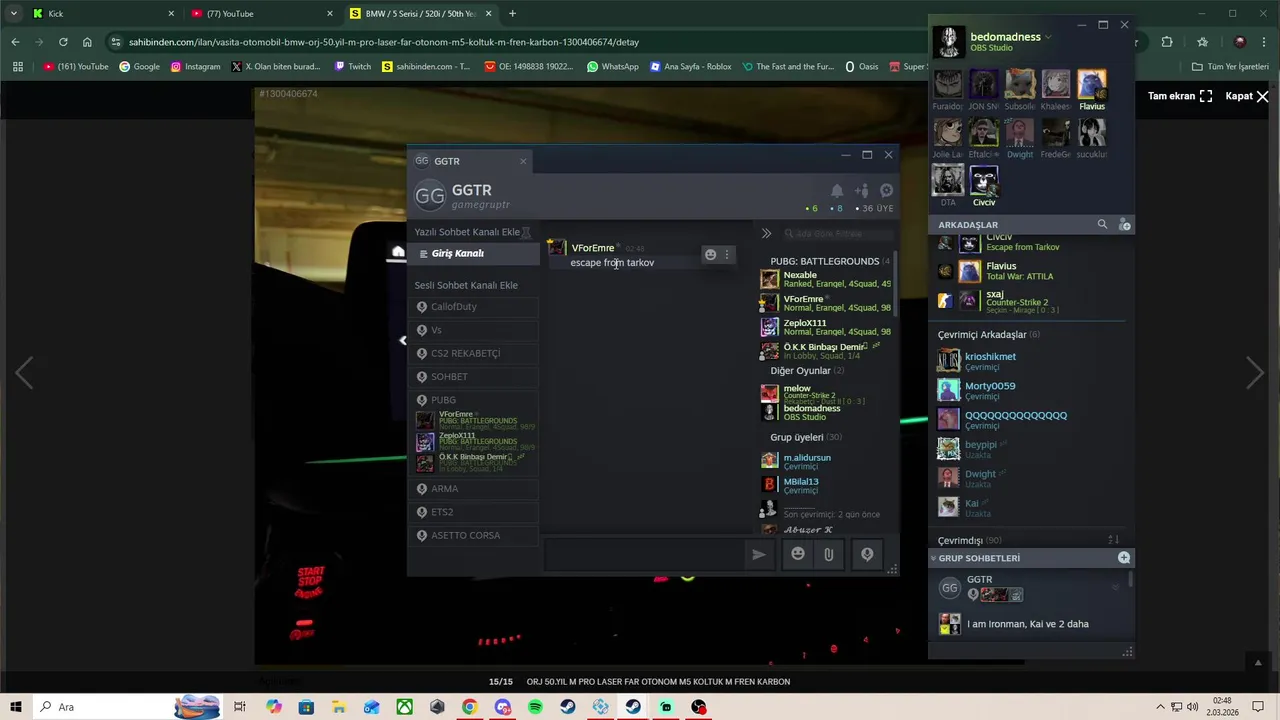Click Chrome extensions puzzle icon
1280x720 pixels.
click(1167, 42)
